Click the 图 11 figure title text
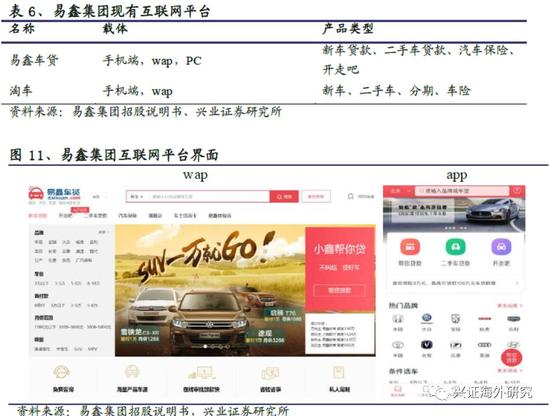The width and height of the screenshot is (550, 416). click(x=114, y=155)
